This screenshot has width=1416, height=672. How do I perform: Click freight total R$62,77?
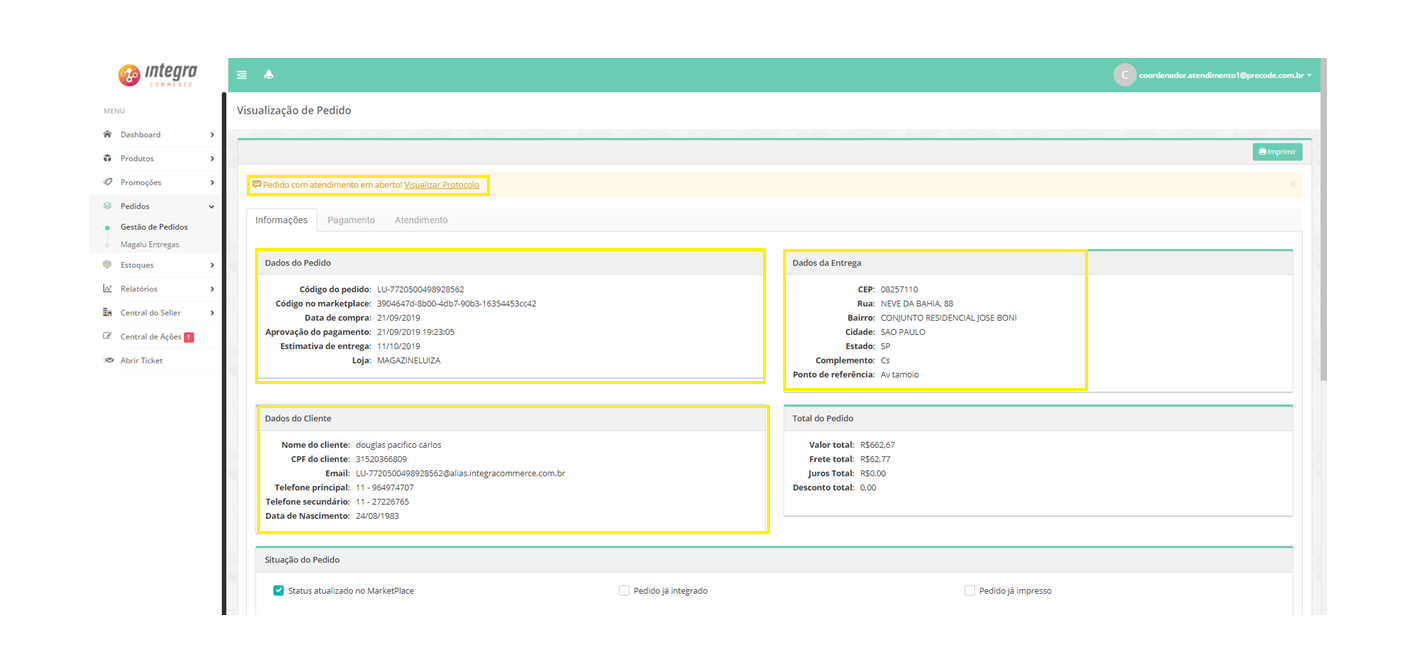[875, 459]
